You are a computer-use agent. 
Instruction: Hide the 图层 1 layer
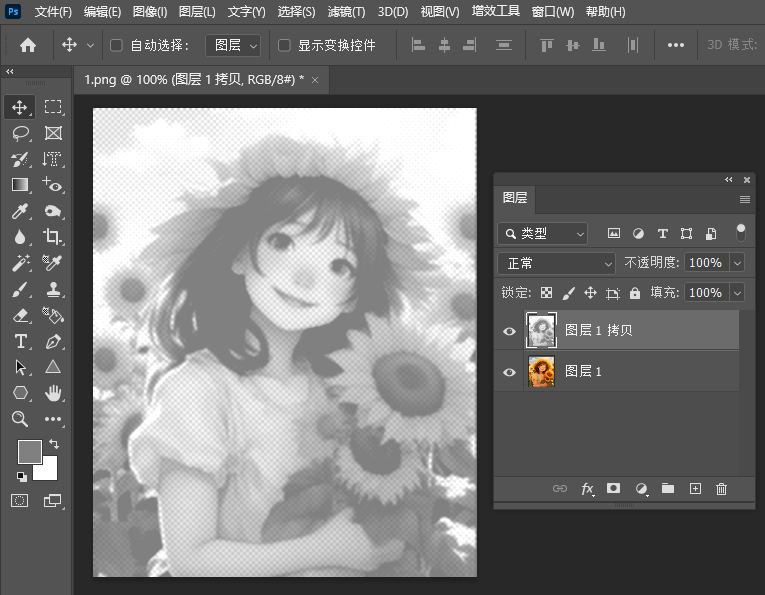click(509, 372)
